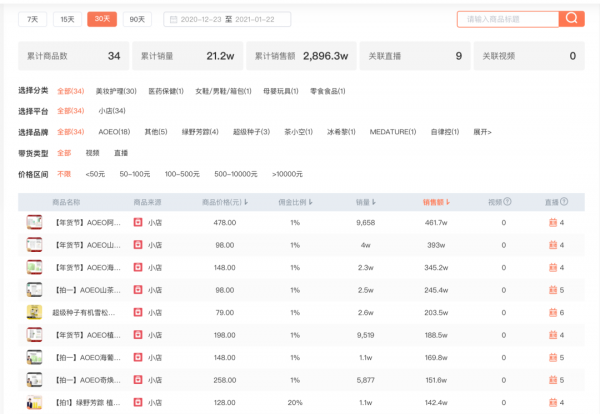Viewport: 600px width, 414px height.
Task: Sort by 佣金比例 arrow
Action: 311,202
